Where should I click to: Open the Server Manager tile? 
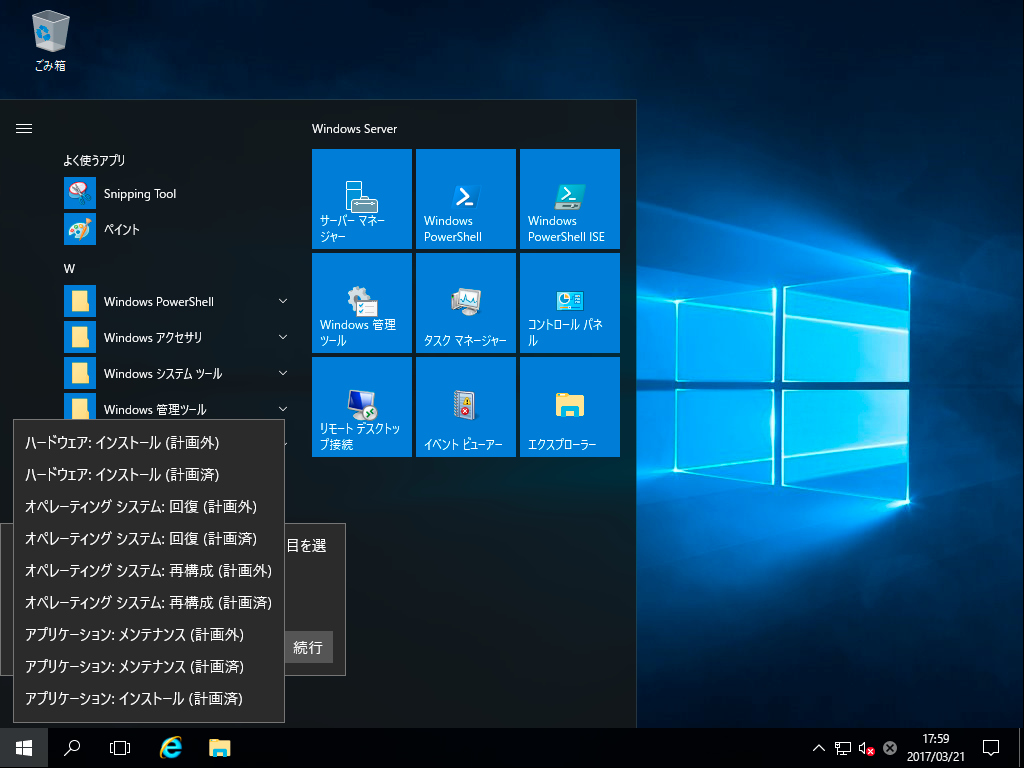coord(362,199)
